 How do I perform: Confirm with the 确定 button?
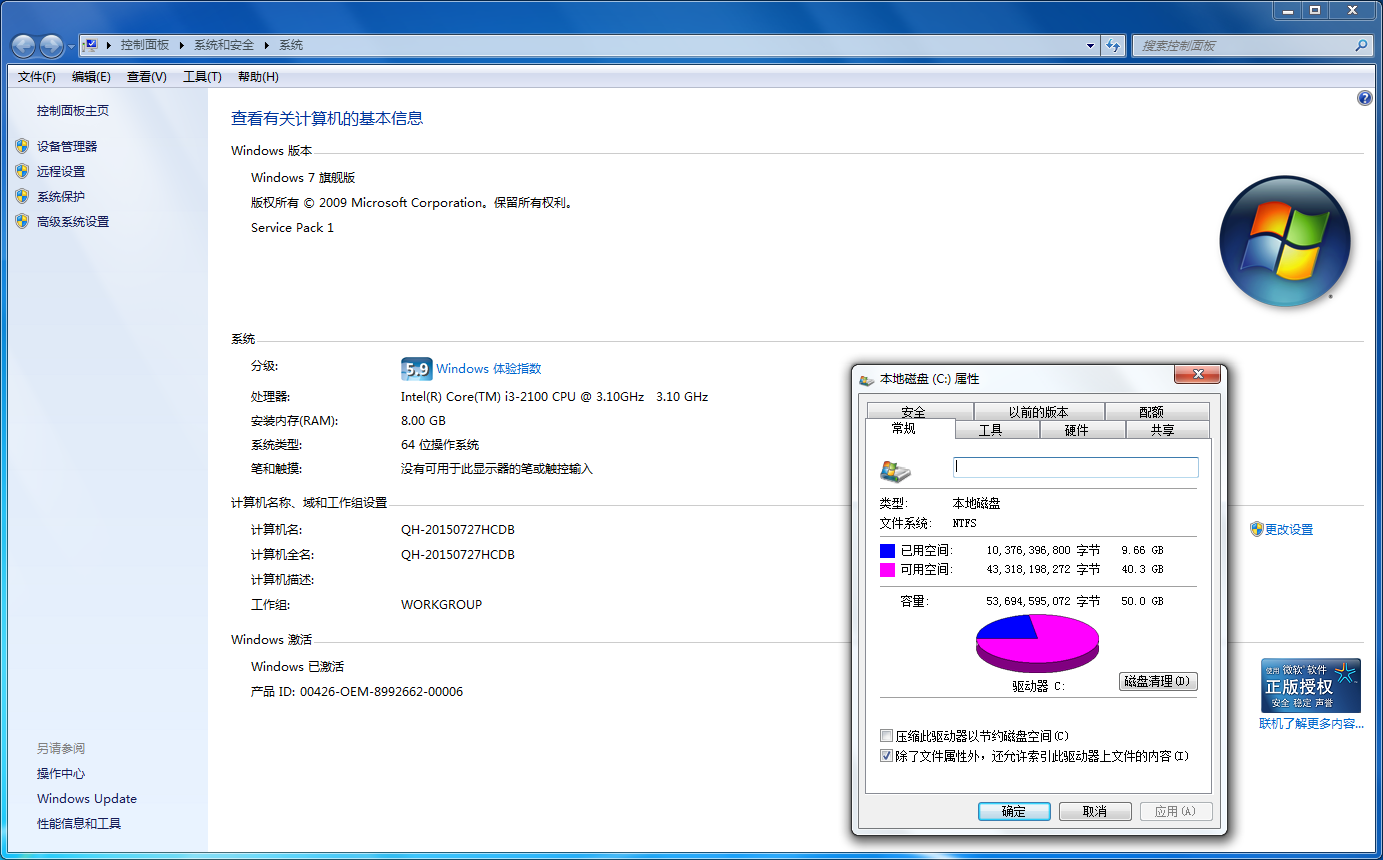[x=1014, y=811]
